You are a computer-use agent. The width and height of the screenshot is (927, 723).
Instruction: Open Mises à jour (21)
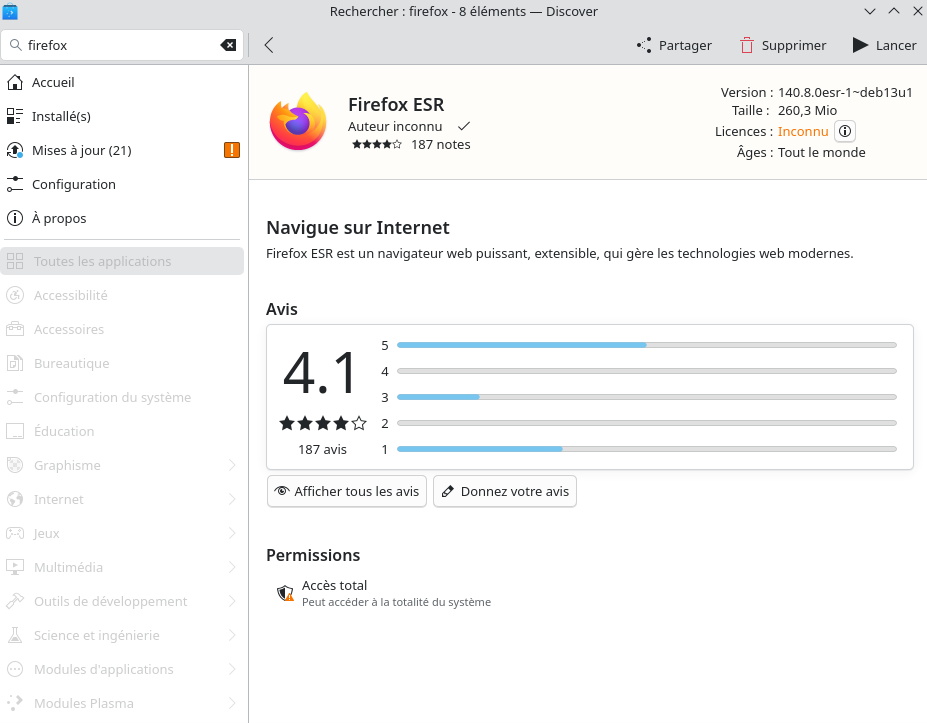pos(81,150)
